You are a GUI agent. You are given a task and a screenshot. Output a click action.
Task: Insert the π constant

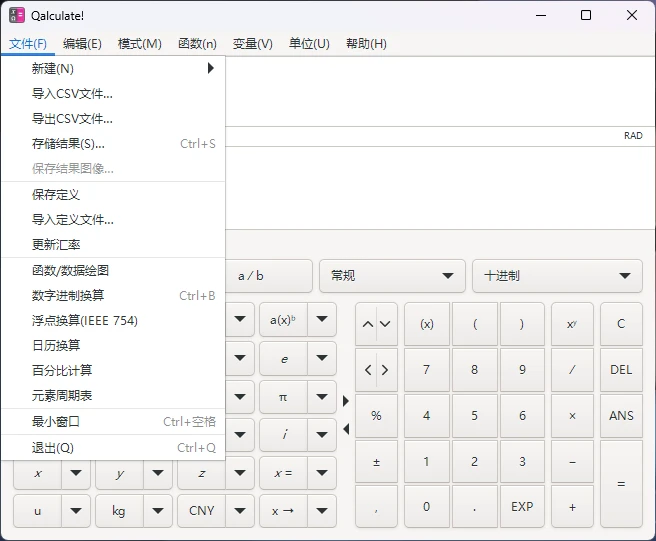click(x=283, y=397)
